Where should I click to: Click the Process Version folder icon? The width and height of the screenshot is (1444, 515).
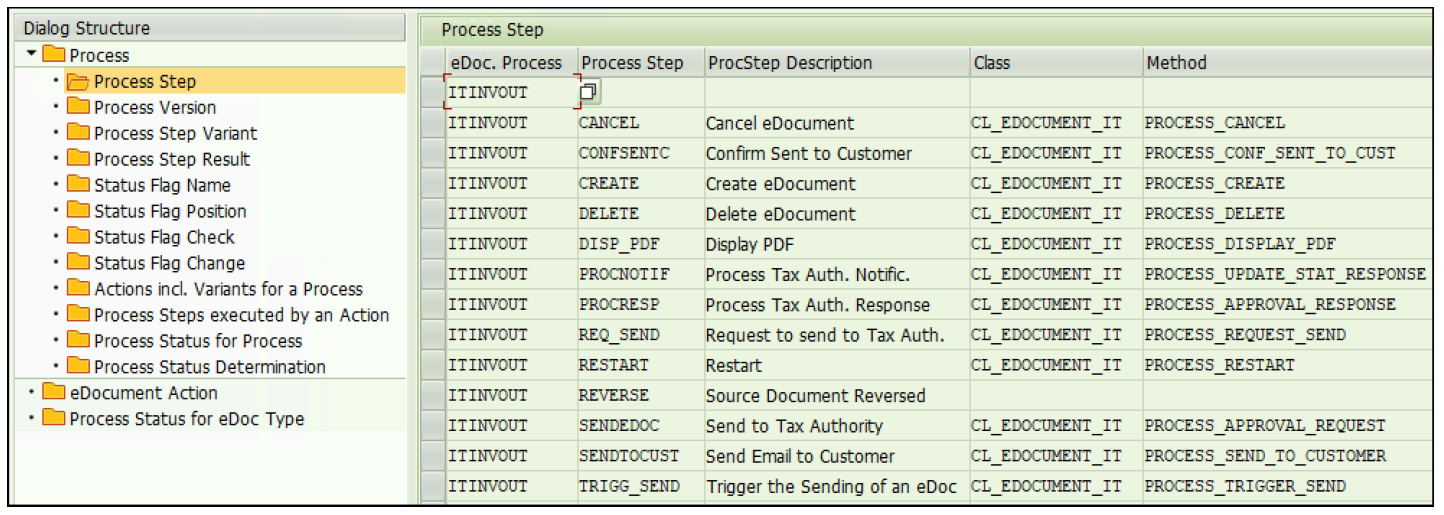(78, 107)
